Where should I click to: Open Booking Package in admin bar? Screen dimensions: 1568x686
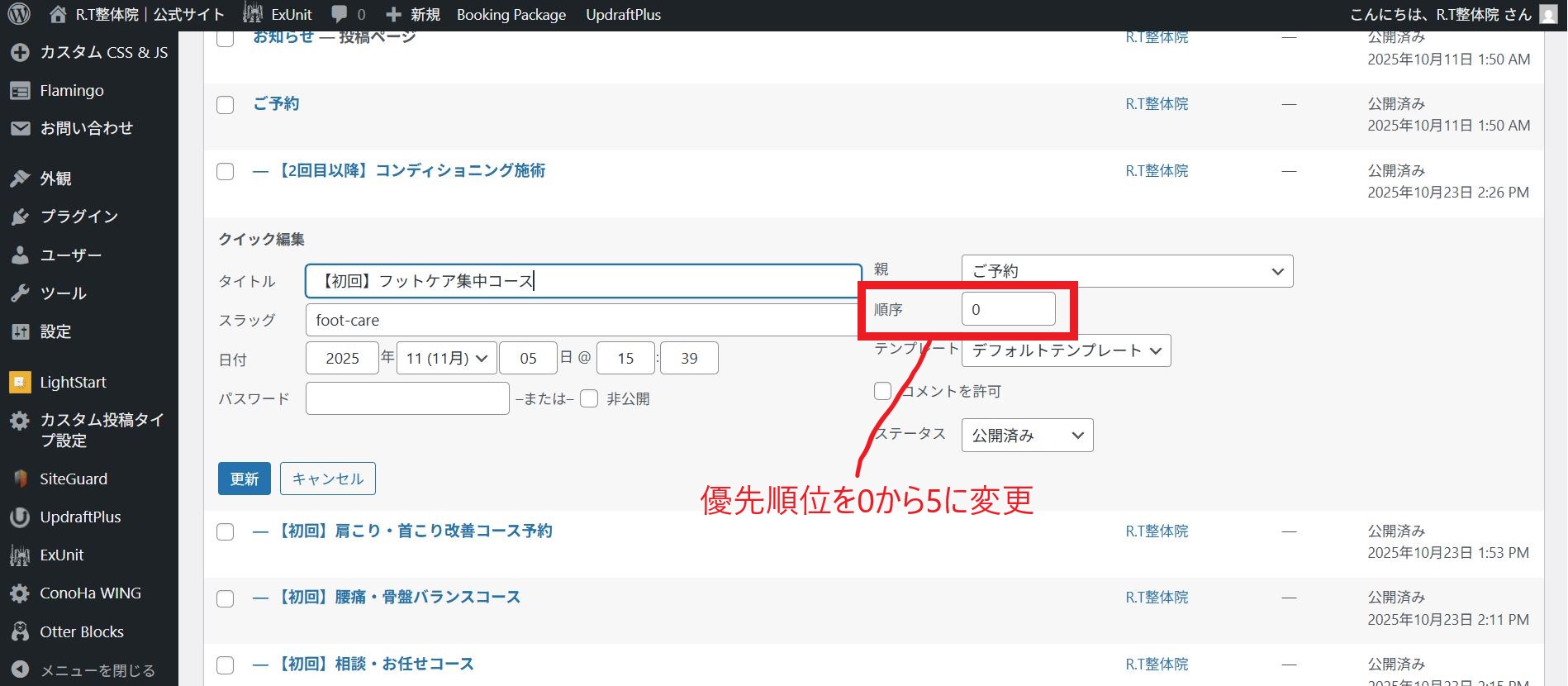click(x=511, y=14)
